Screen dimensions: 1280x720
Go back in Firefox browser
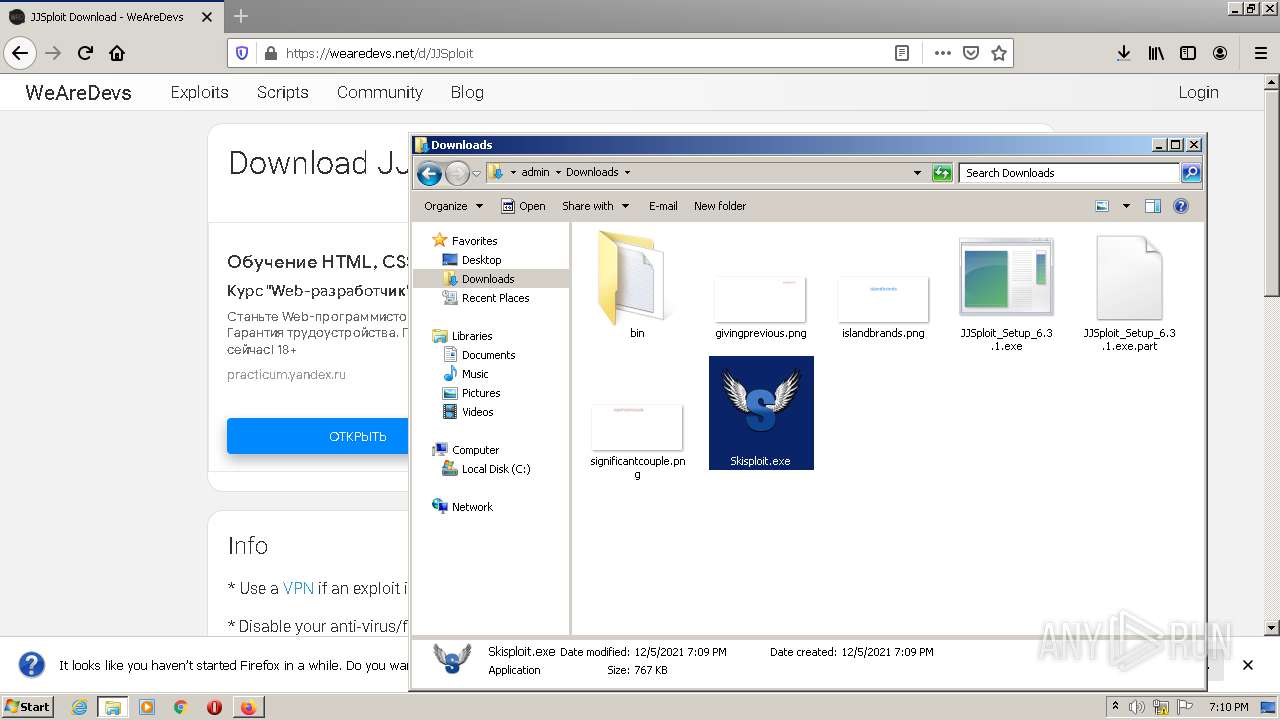point(20,53)
